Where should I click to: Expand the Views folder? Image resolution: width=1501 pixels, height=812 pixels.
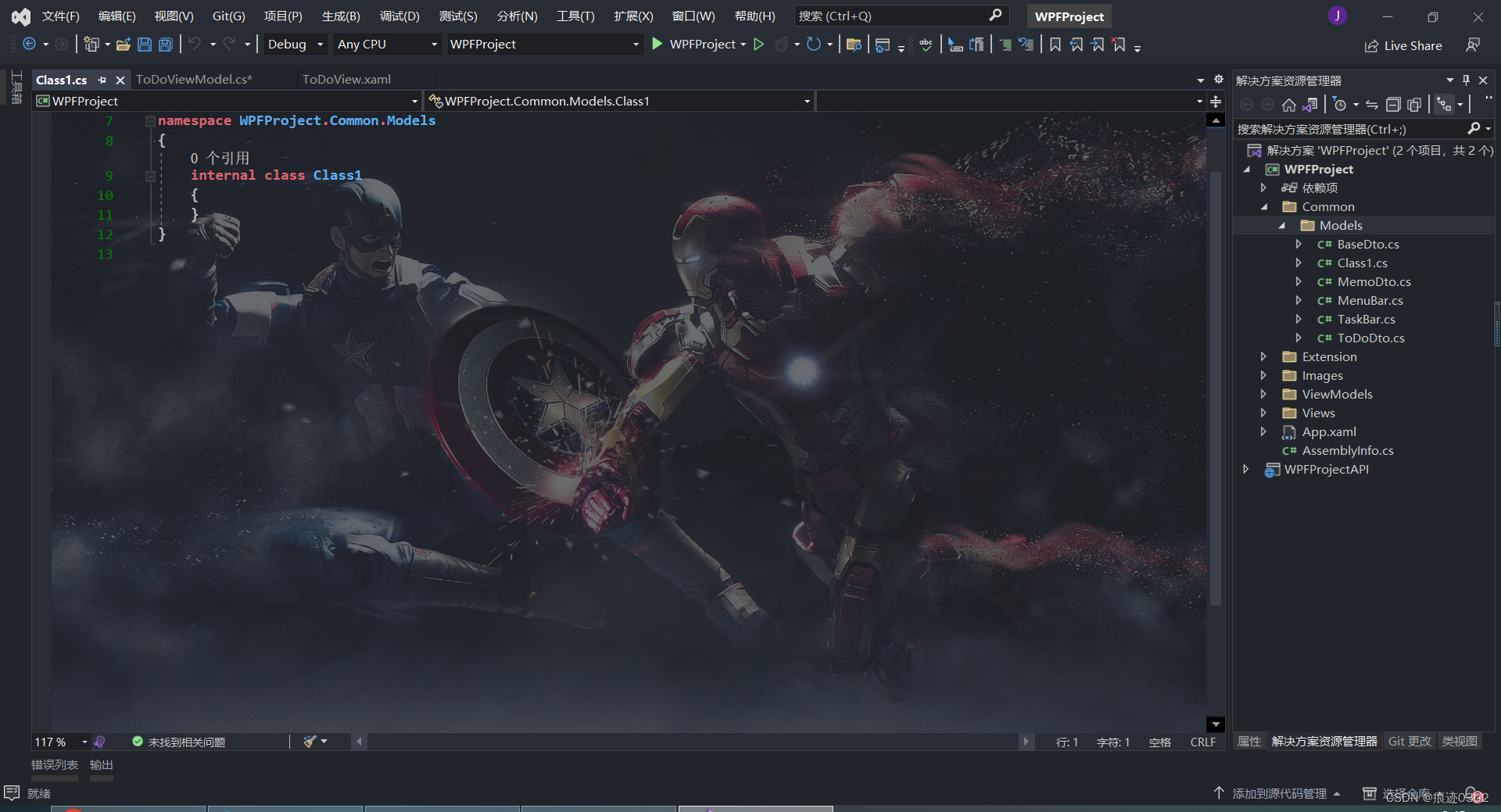(1264, 413)
